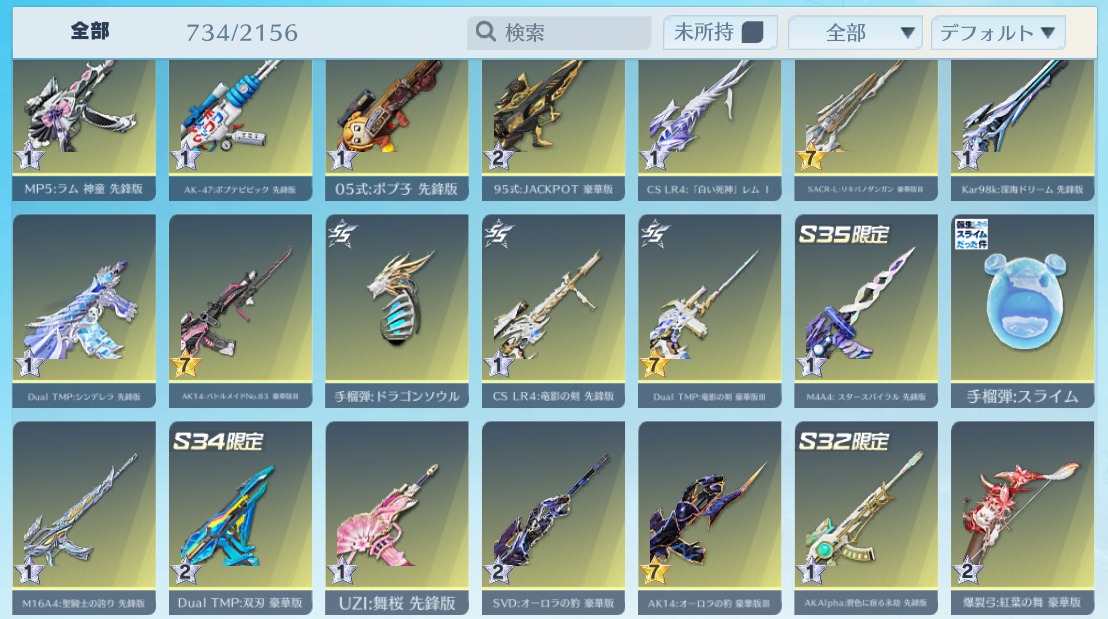Viewport: 1108px width, 619px height.
Task: Expand the デフォルト sort dropdown
Action: coord(998,33)
